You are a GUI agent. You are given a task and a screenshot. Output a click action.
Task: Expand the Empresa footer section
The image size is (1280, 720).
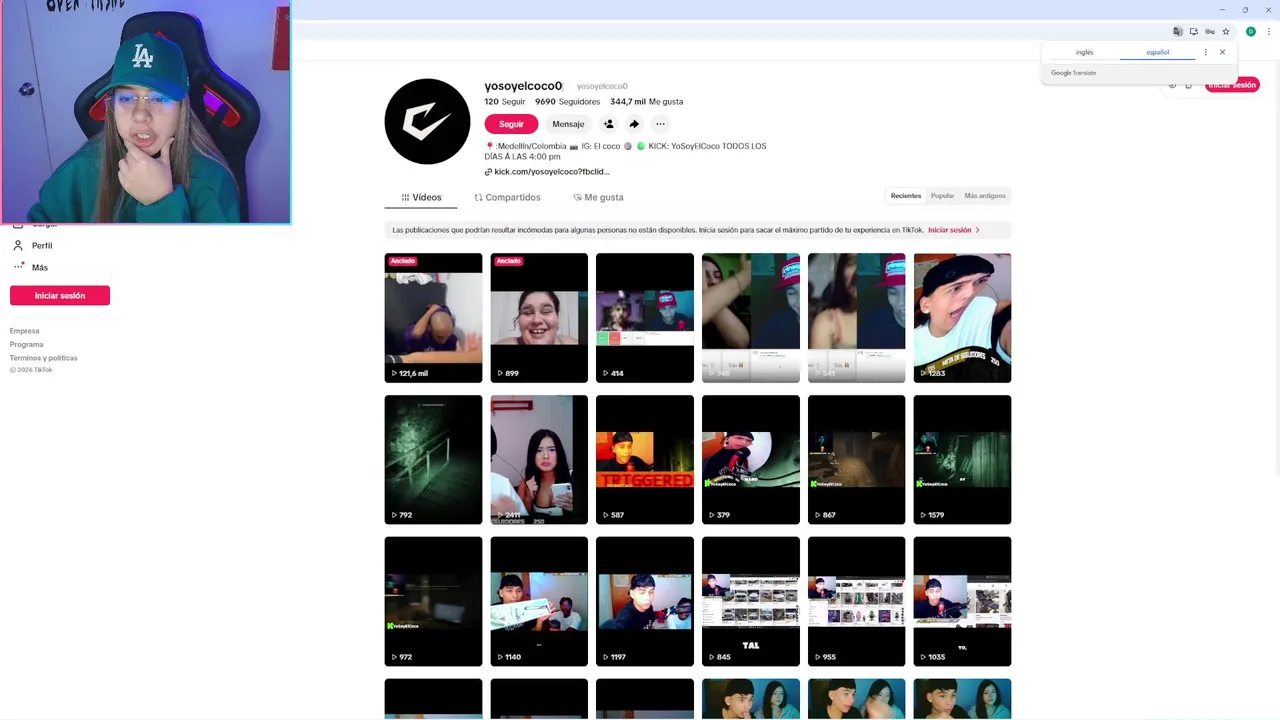pos(25,331)
